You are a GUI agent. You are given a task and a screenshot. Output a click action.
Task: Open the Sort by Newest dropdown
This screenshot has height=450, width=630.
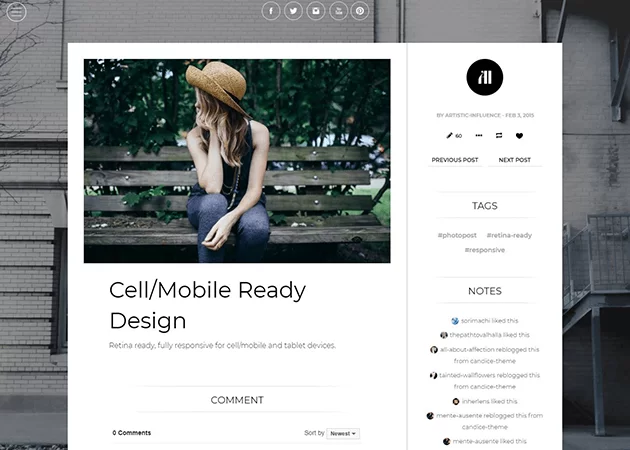[340, 433]
